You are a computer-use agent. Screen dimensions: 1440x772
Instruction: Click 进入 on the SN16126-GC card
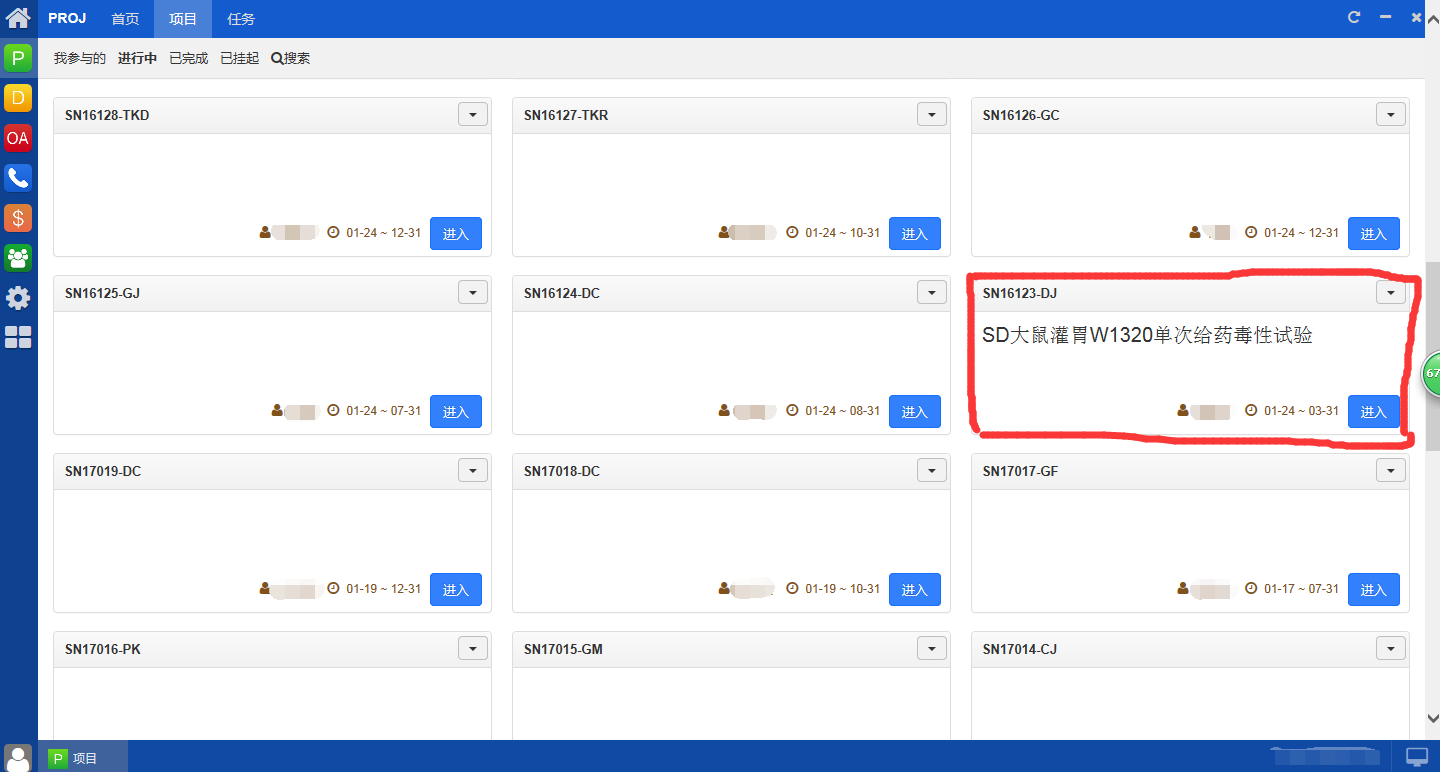tap(1374, 233)
